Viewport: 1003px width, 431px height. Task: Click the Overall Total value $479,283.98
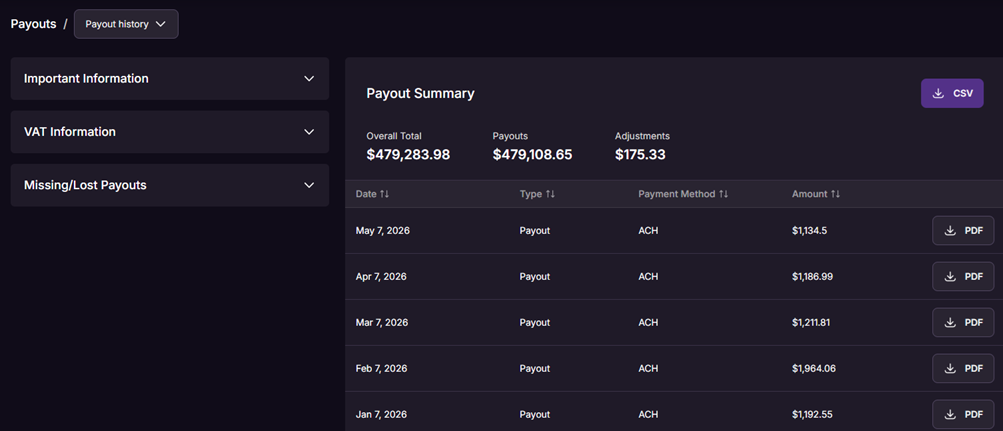click(x=408, y=155)
